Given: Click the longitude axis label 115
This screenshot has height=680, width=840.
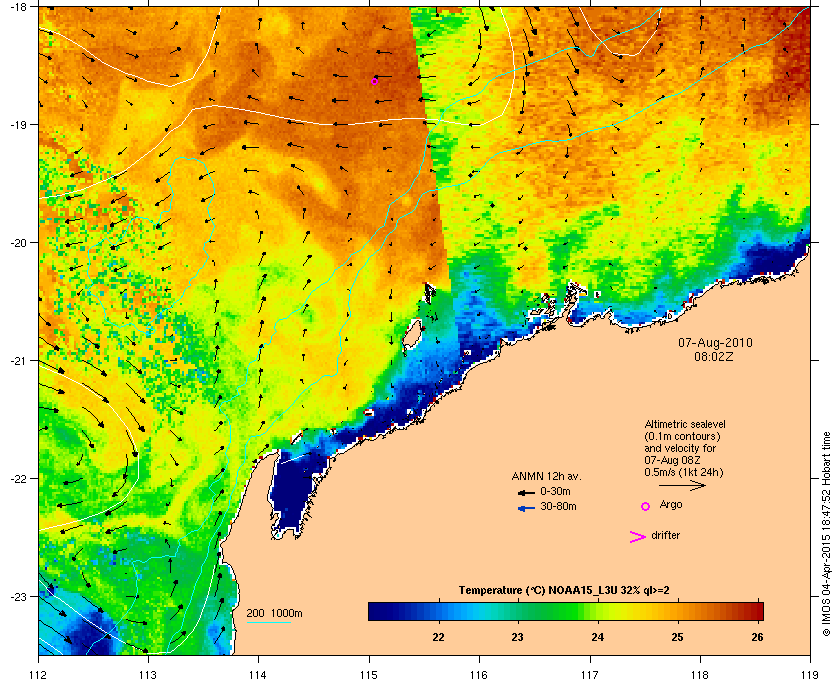Looking at the screenshot, I should [369, 674].
